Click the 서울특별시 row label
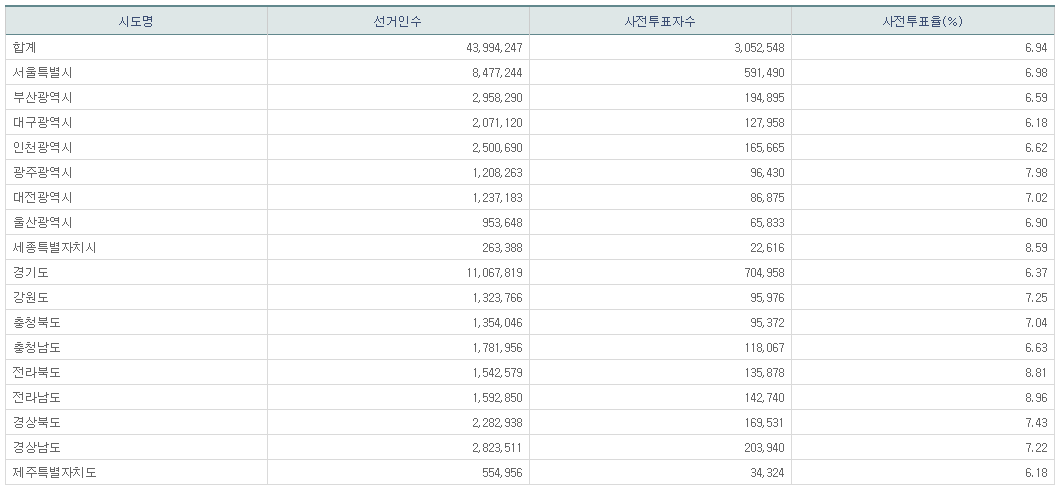 [x=43, y=72]
